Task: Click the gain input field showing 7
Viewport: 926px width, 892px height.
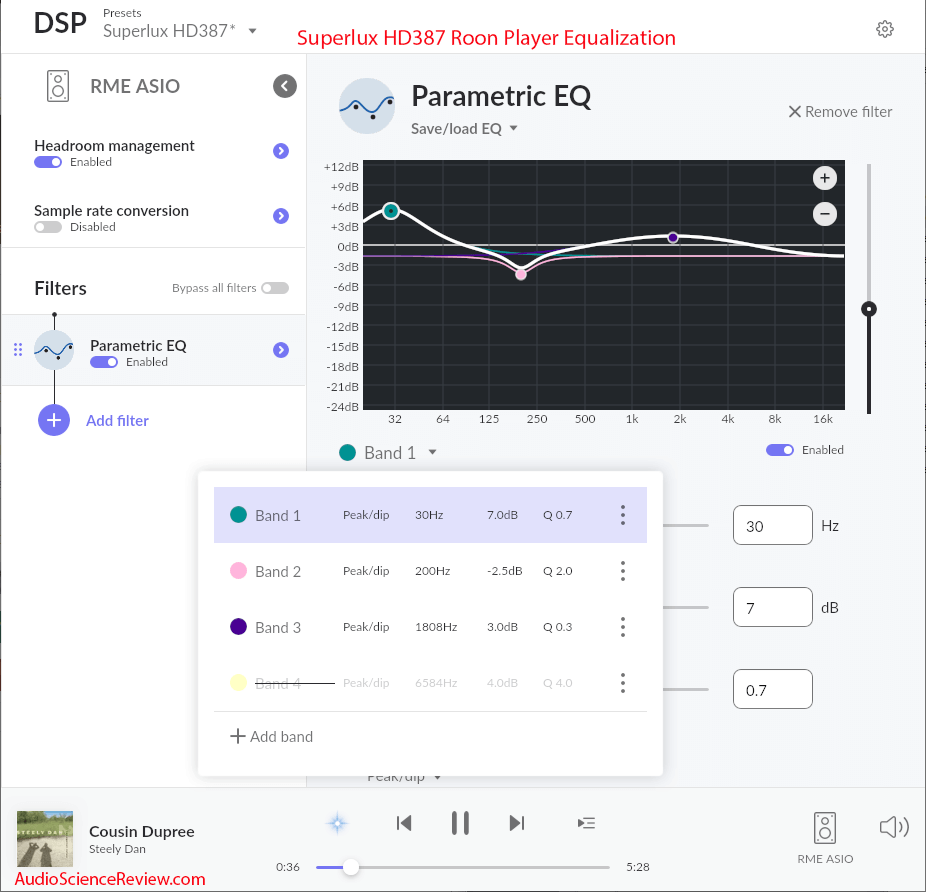Action: point(772,607)
